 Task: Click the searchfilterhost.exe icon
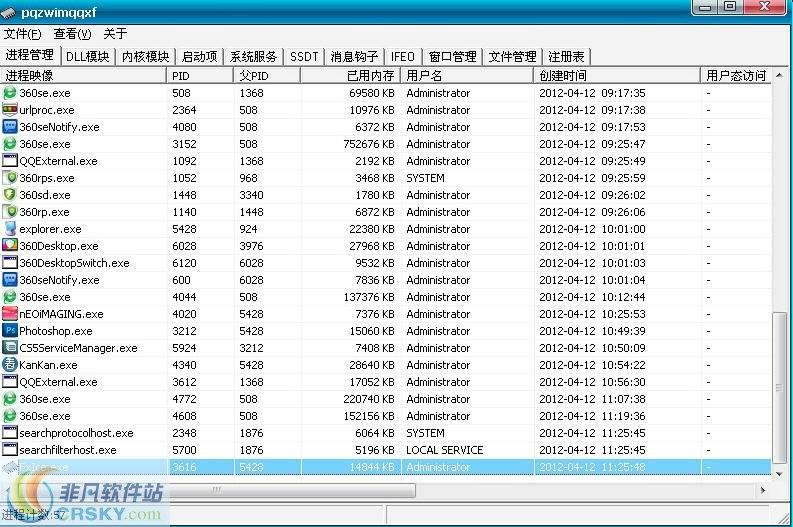point(10,450)
